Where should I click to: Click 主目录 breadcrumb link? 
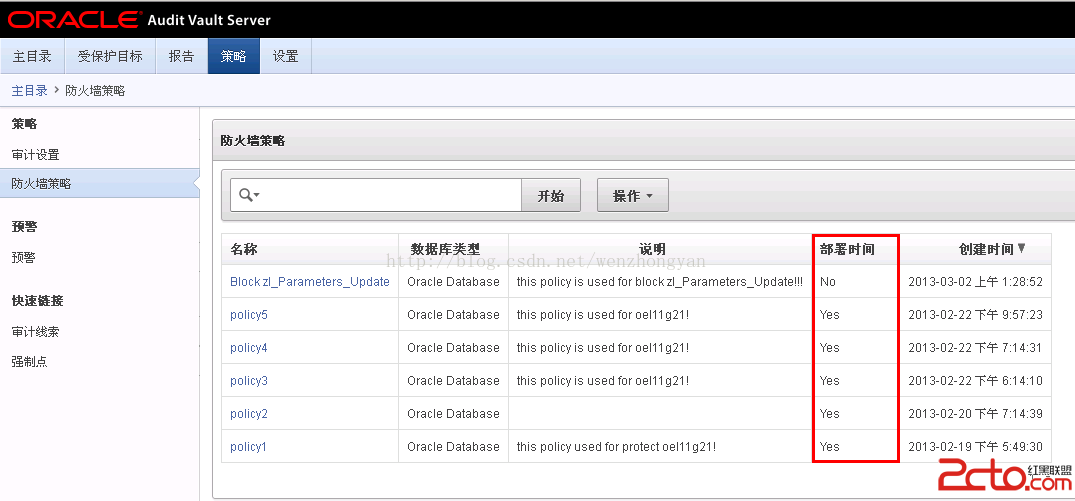[x=29, y=90]
